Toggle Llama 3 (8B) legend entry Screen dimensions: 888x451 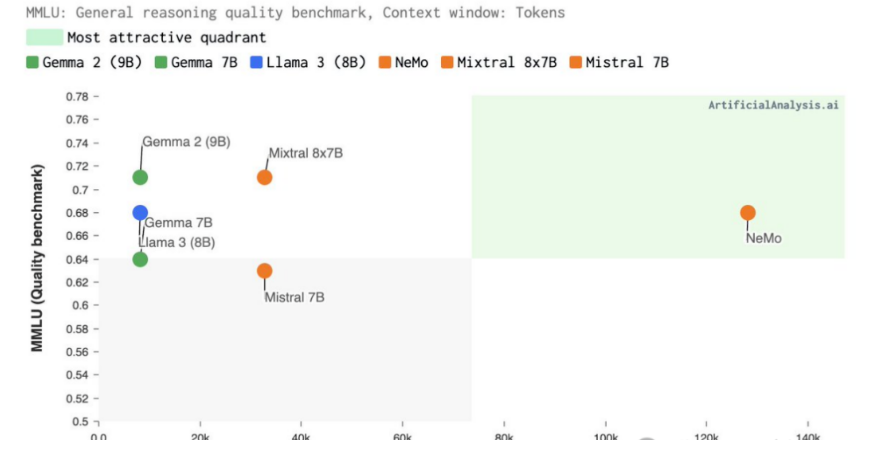(308, 62)
